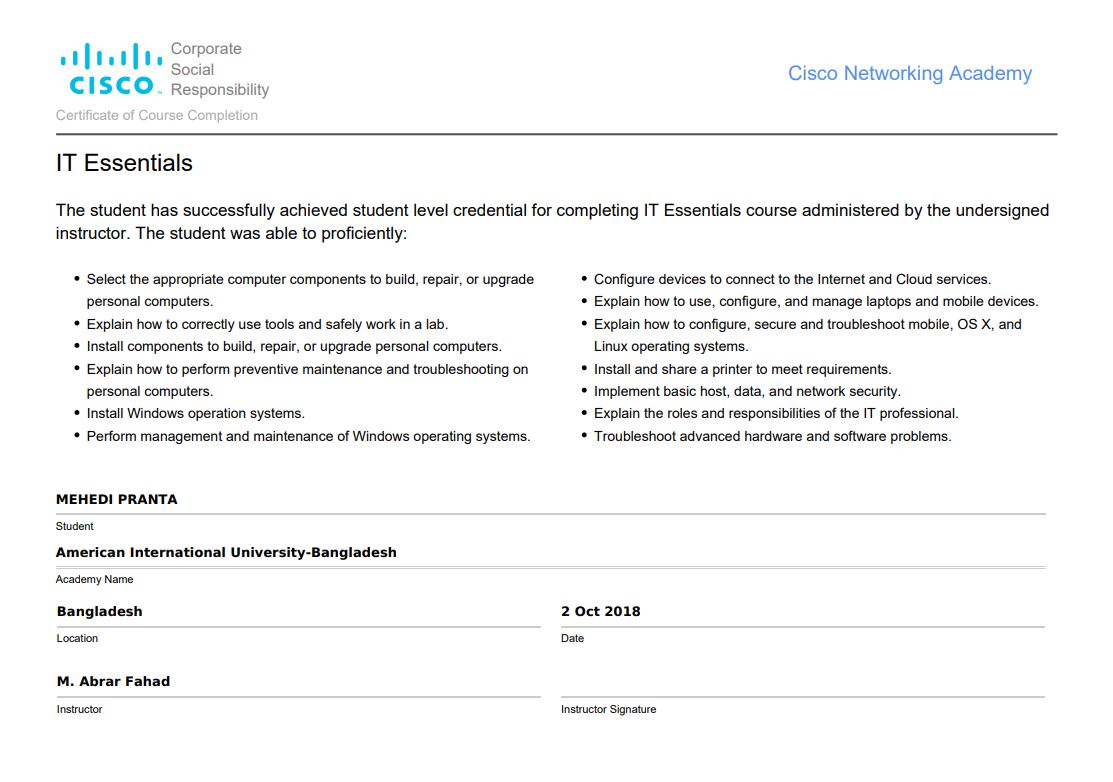Screen dimensions: 1113x782
Task: Click the Certificate of Course Completion label
Action: [x=157, y=115]
